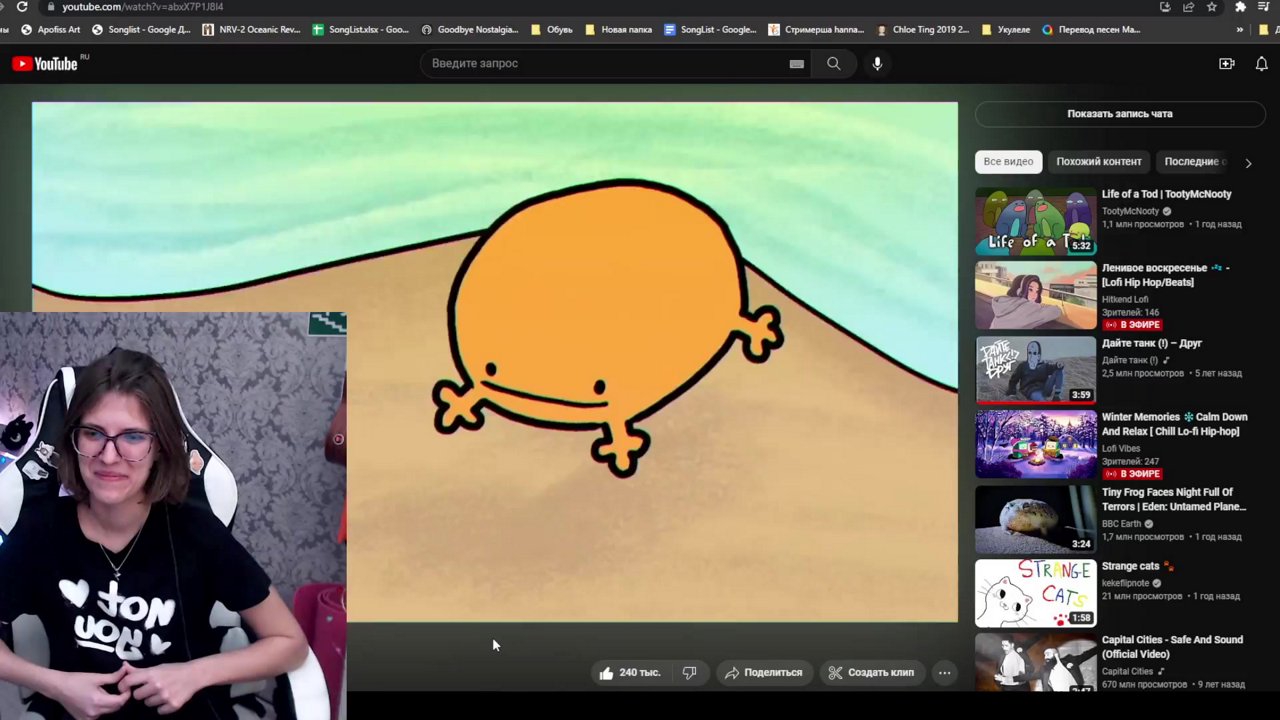Open Tiny Frog Faces Night title
Image resolution: width=1280 pixels, height=720 pixels.
(1174, 499)
